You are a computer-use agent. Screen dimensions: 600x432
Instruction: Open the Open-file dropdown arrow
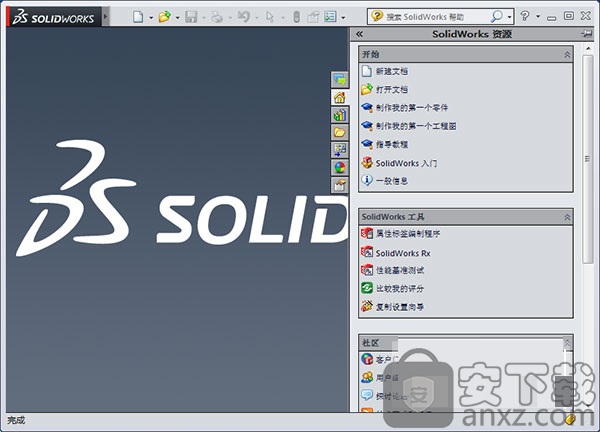click(x=177, y=18)
